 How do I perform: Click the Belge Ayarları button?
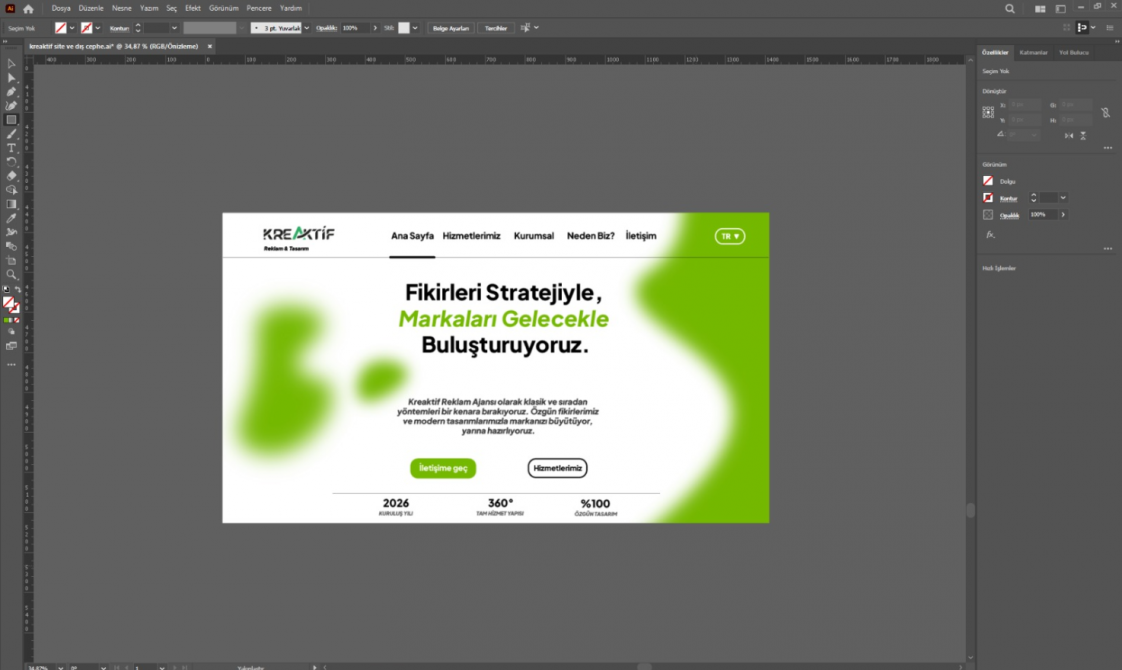(x=451, y=28)
